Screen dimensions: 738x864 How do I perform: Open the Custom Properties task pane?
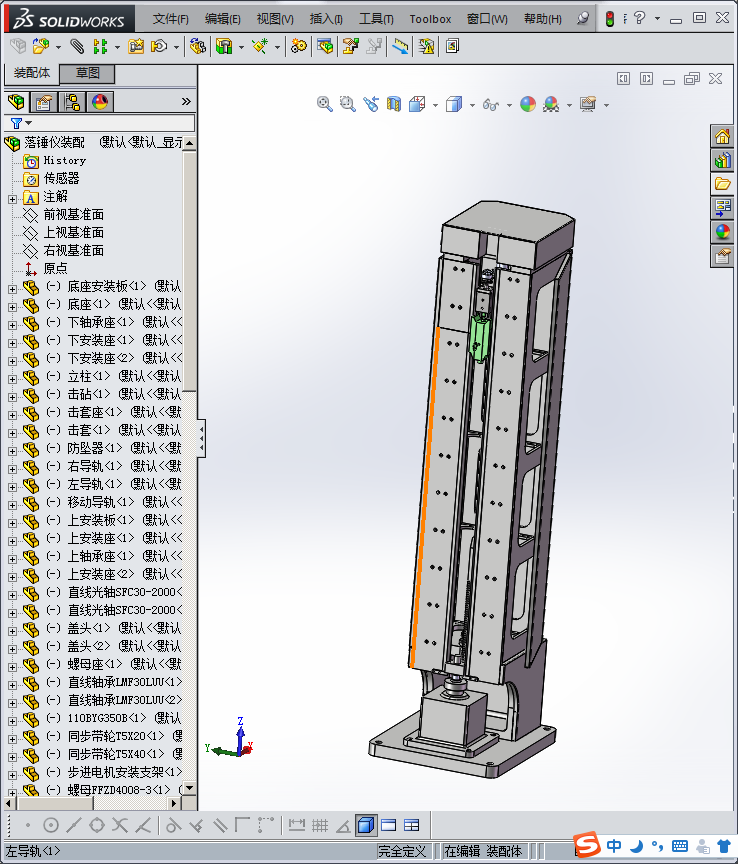pos(723,256)
